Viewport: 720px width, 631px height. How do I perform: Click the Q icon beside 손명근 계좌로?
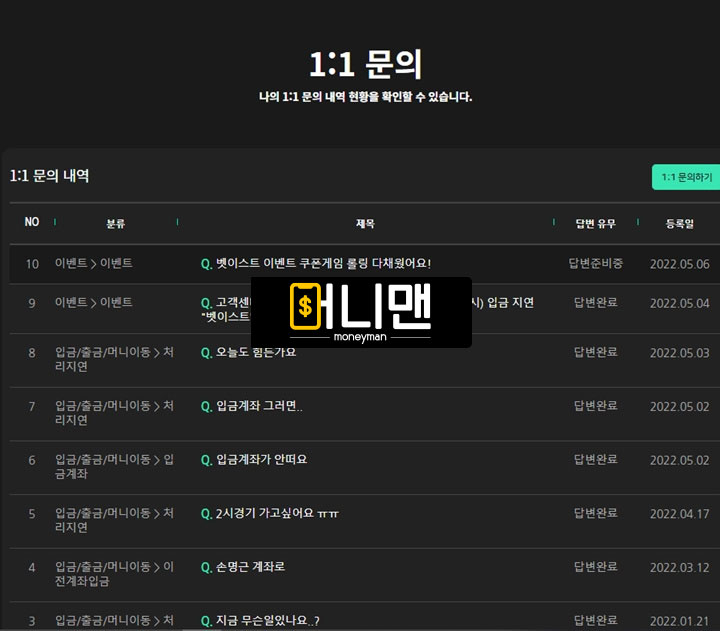pos(206,567)
